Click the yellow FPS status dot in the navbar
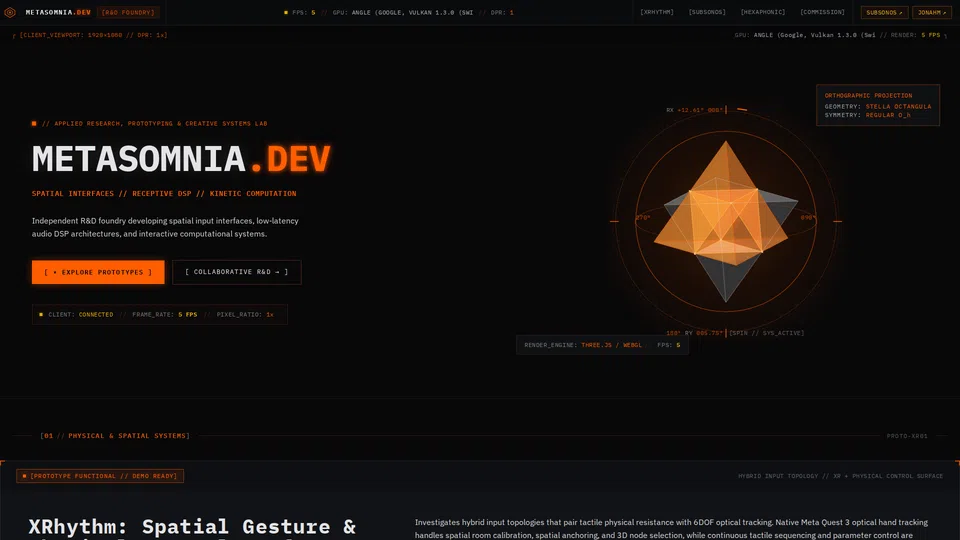The height and width of the screenshot is (540, 960). pos(286,12)
